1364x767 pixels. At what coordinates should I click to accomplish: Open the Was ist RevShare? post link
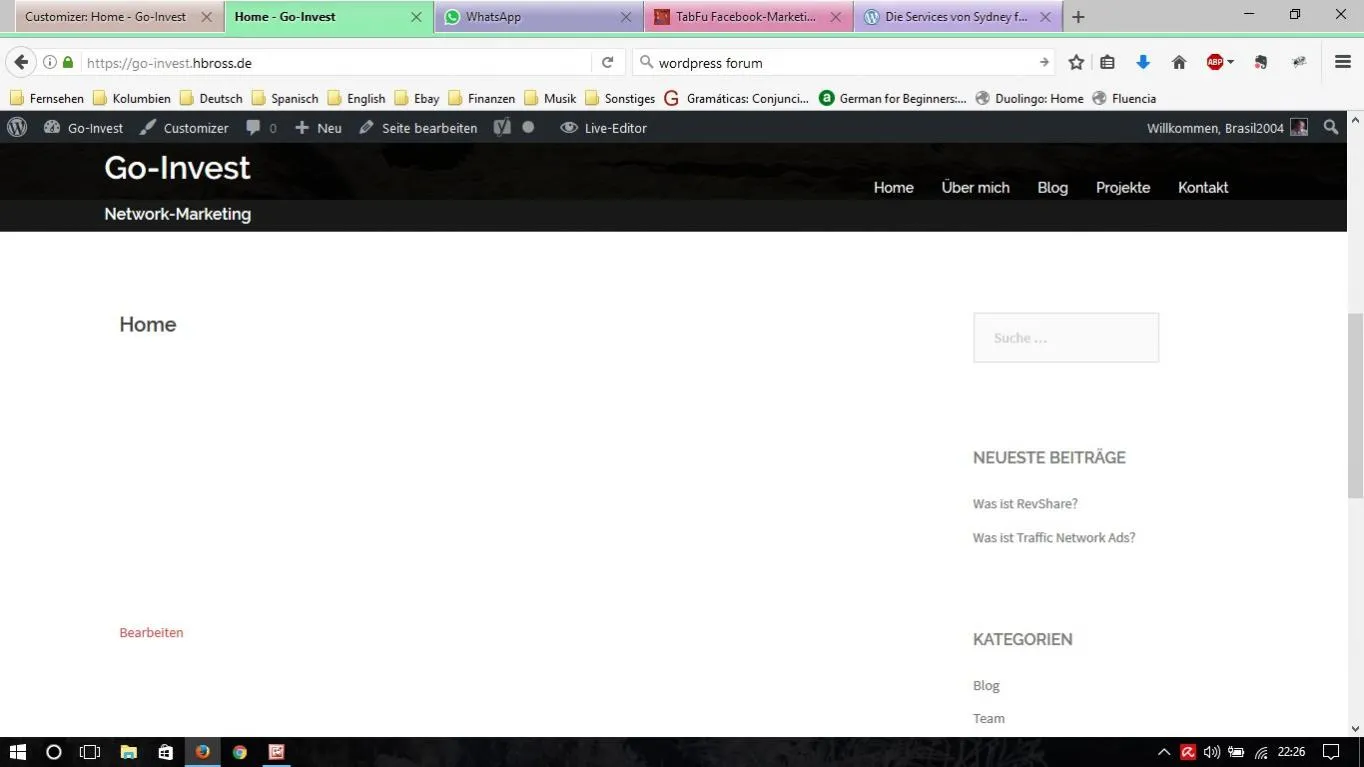point(1025,504)
